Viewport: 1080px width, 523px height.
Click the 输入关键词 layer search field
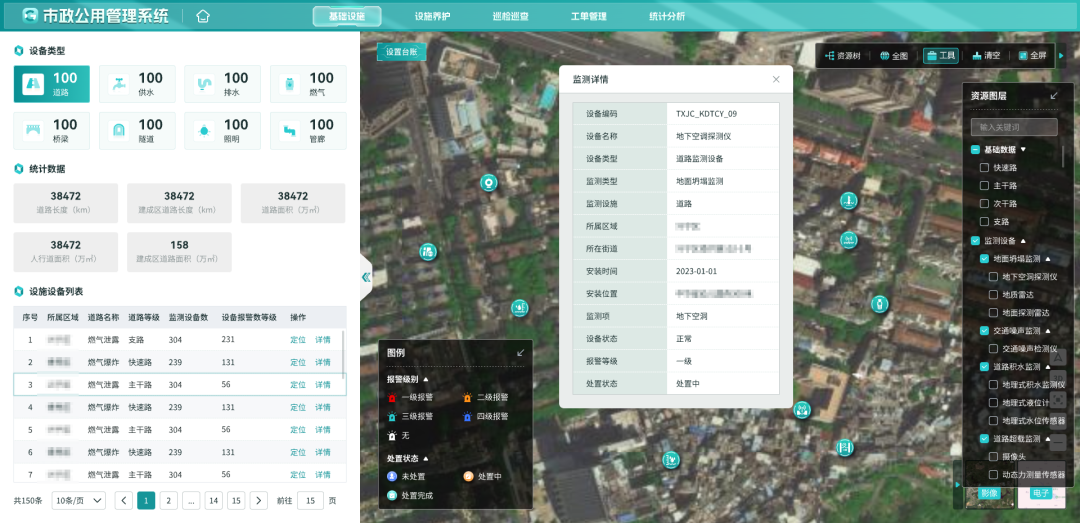click(x=1014, y=127)
